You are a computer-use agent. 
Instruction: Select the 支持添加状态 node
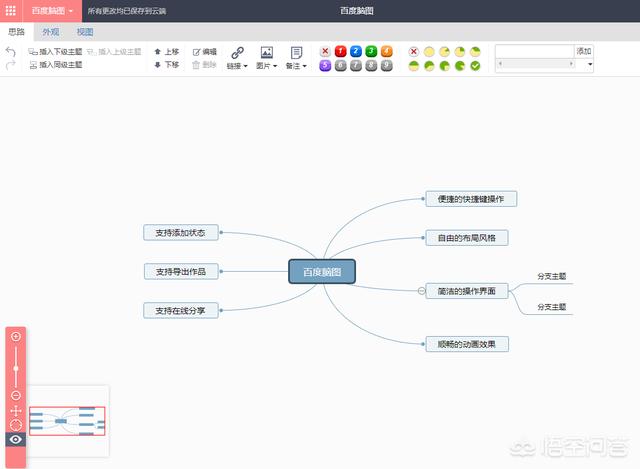tap(180, 233)
